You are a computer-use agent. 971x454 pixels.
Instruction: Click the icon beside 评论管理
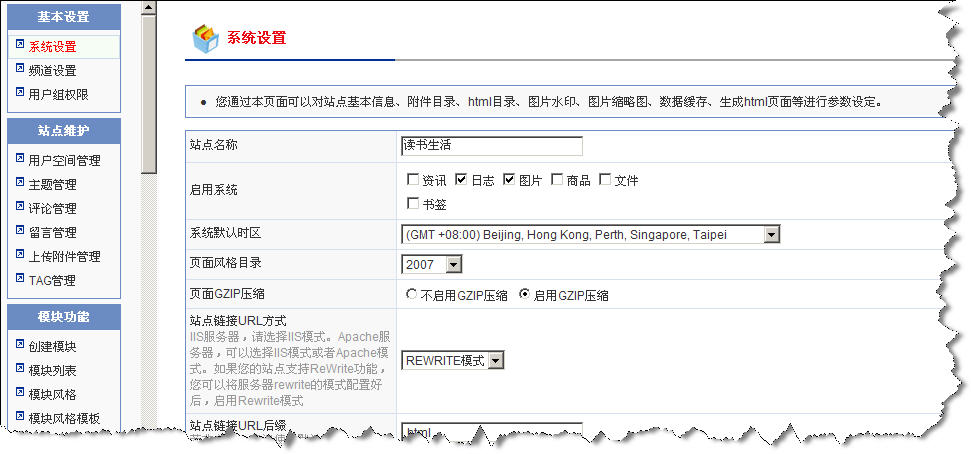tap(20, 207)
